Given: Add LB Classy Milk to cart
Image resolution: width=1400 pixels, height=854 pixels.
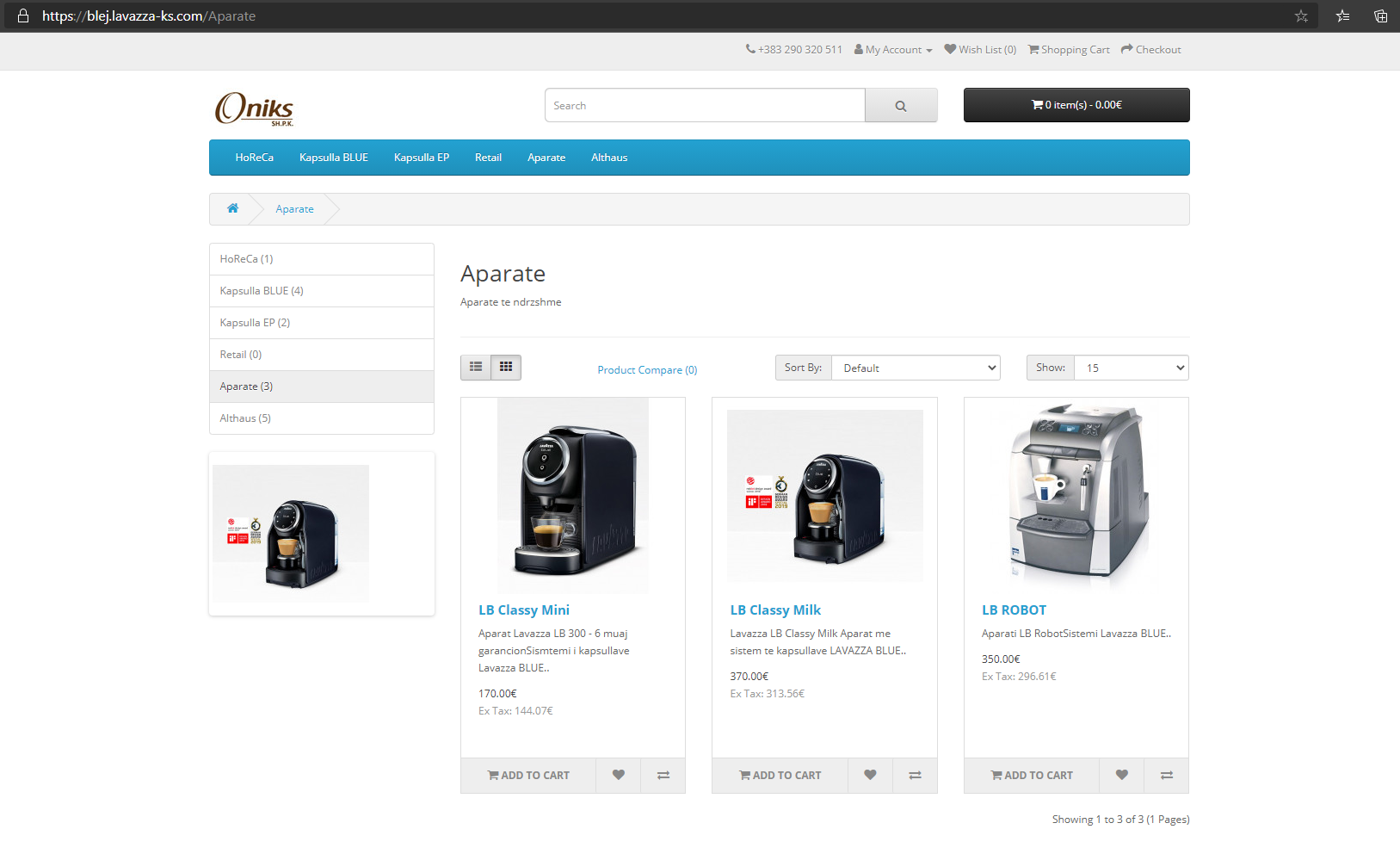Looking at the screenshot, I should pyautogui.click(x=780, y=775).
